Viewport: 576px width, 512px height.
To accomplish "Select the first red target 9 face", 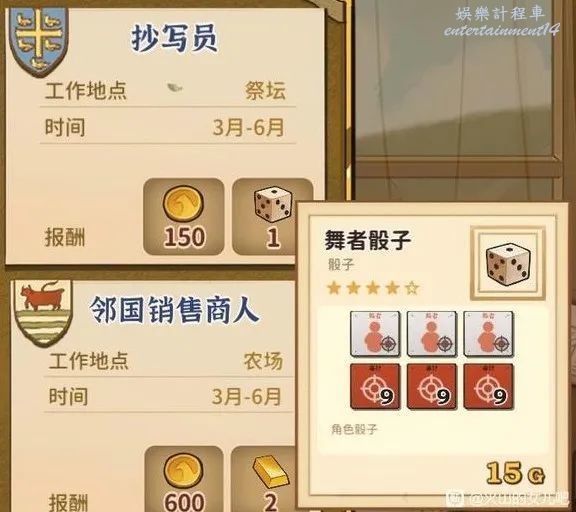I will (375, 387).
